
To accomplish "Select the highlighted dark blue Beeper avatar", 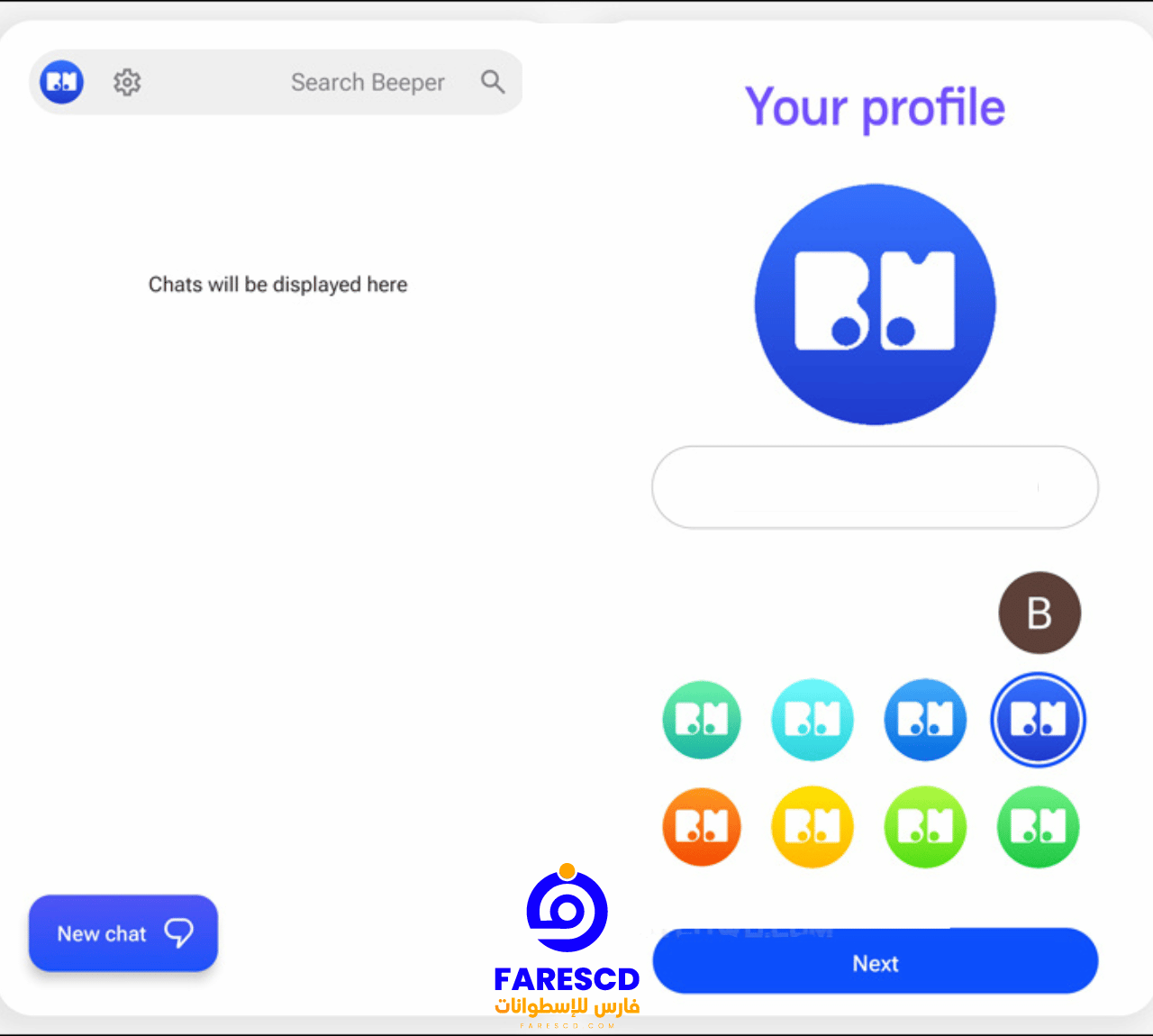I will tap(1038, 719).
